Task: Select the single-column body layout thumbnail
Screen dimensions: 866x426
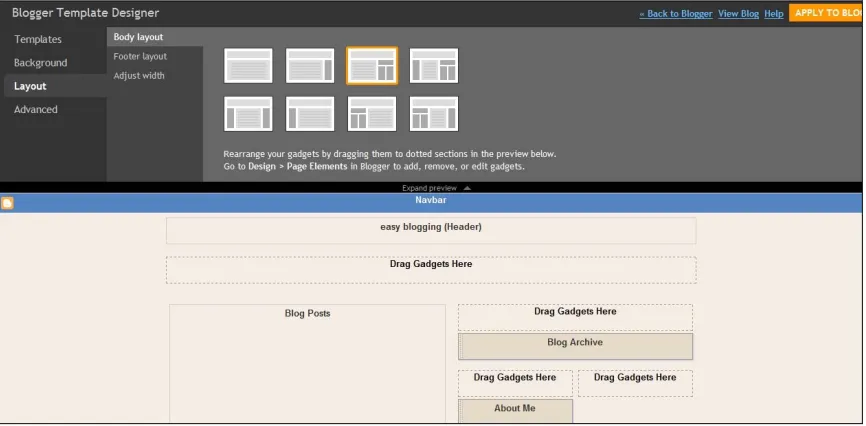Action: point(248,66)
